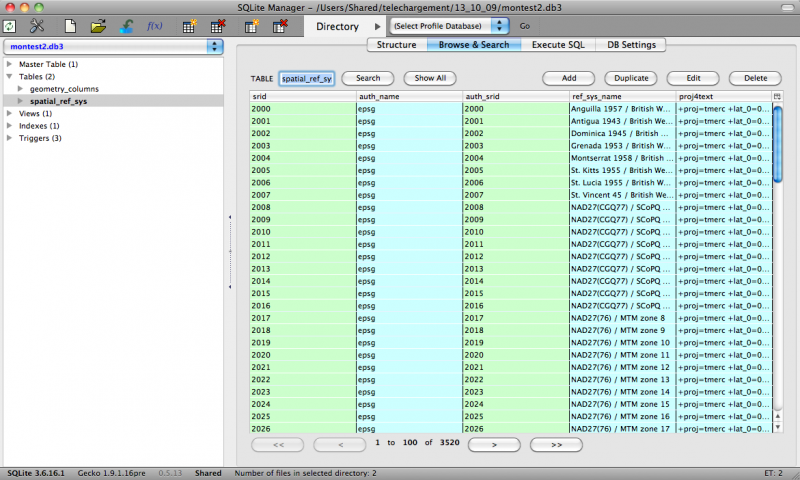Click the green arrow reconnect icon
This screenshot has height=480, width=800.
pos(127,26)
